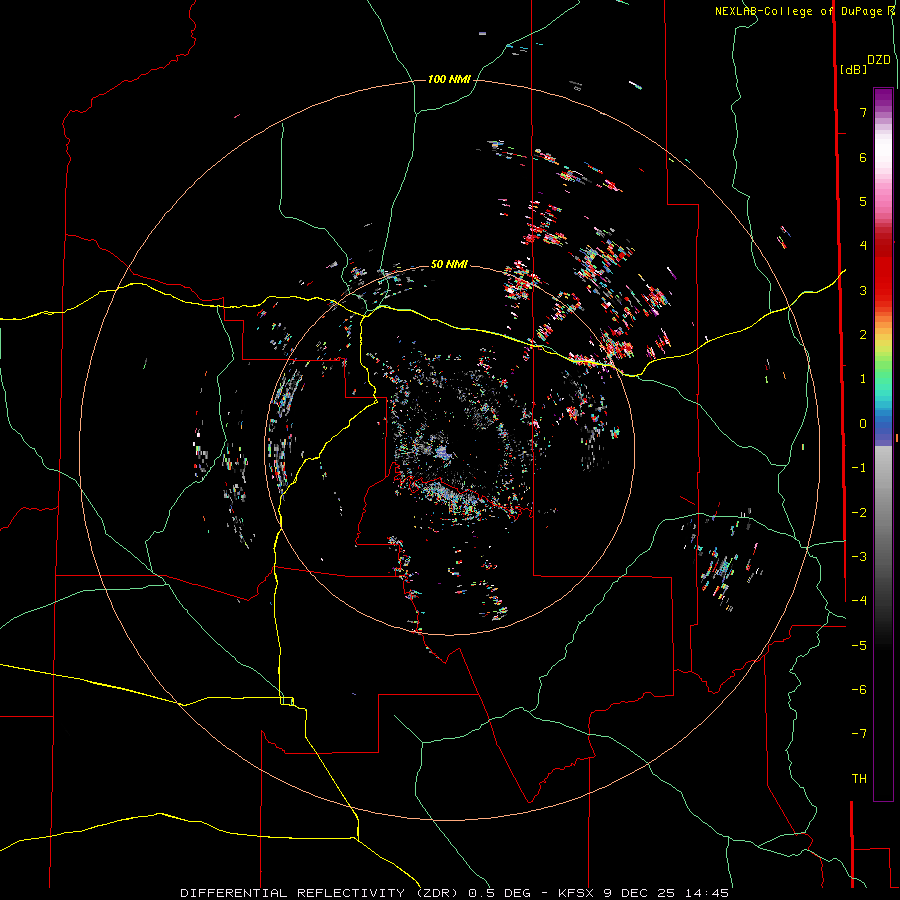Select the -5 dB scale value
Screen dimensions: 900x900
coord(859,646)
